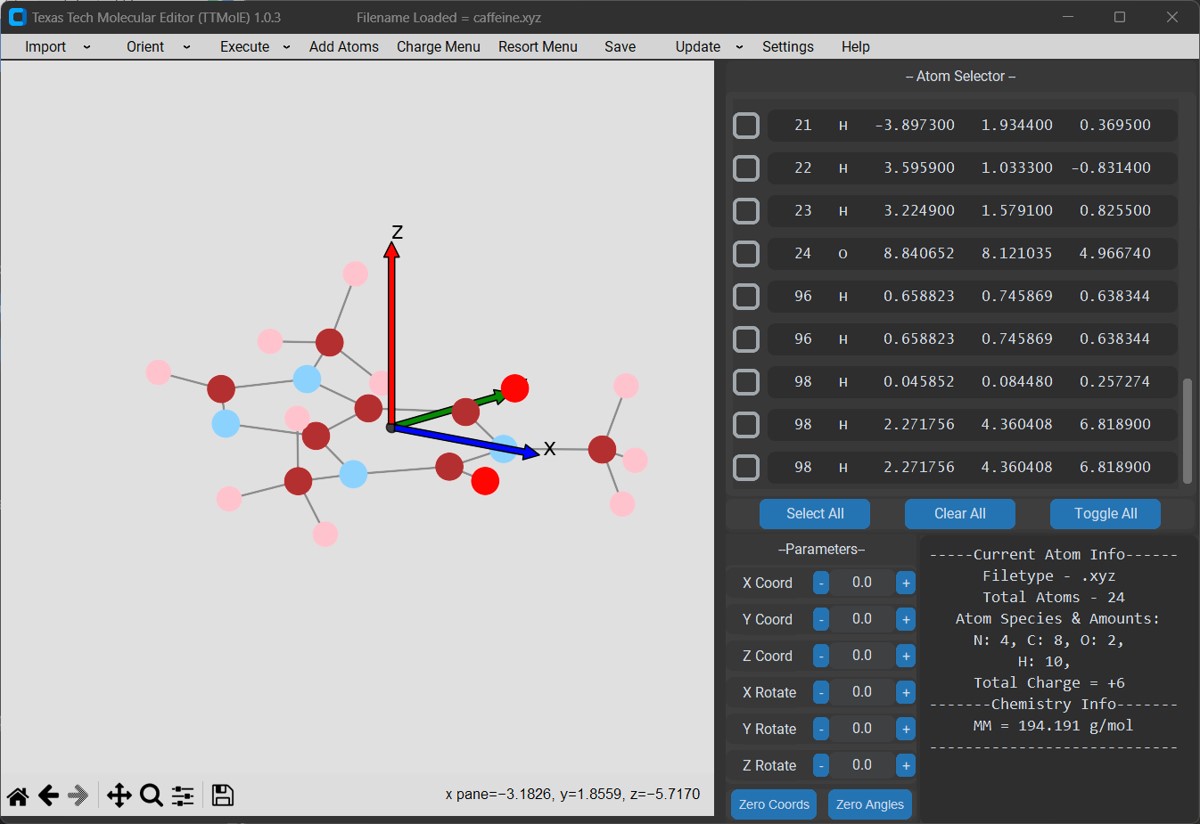Screen dimensions: 1200x824
Task: Decrease Z Coord with minus button
Action: click(x=821, y=656)
